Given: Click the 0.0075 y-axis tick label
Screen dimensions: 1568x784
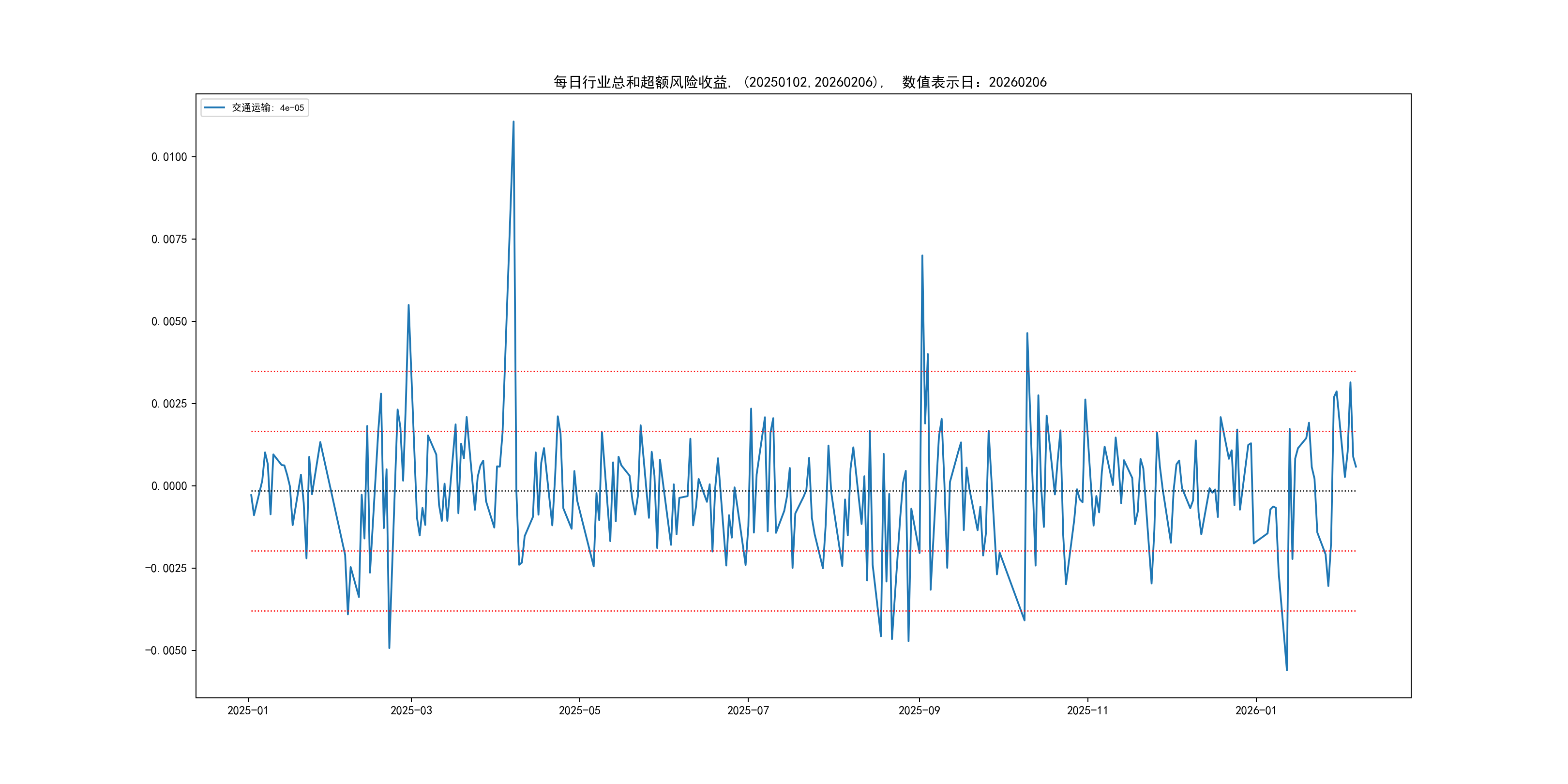Looking at the screenshot, I should coord(169,239).
